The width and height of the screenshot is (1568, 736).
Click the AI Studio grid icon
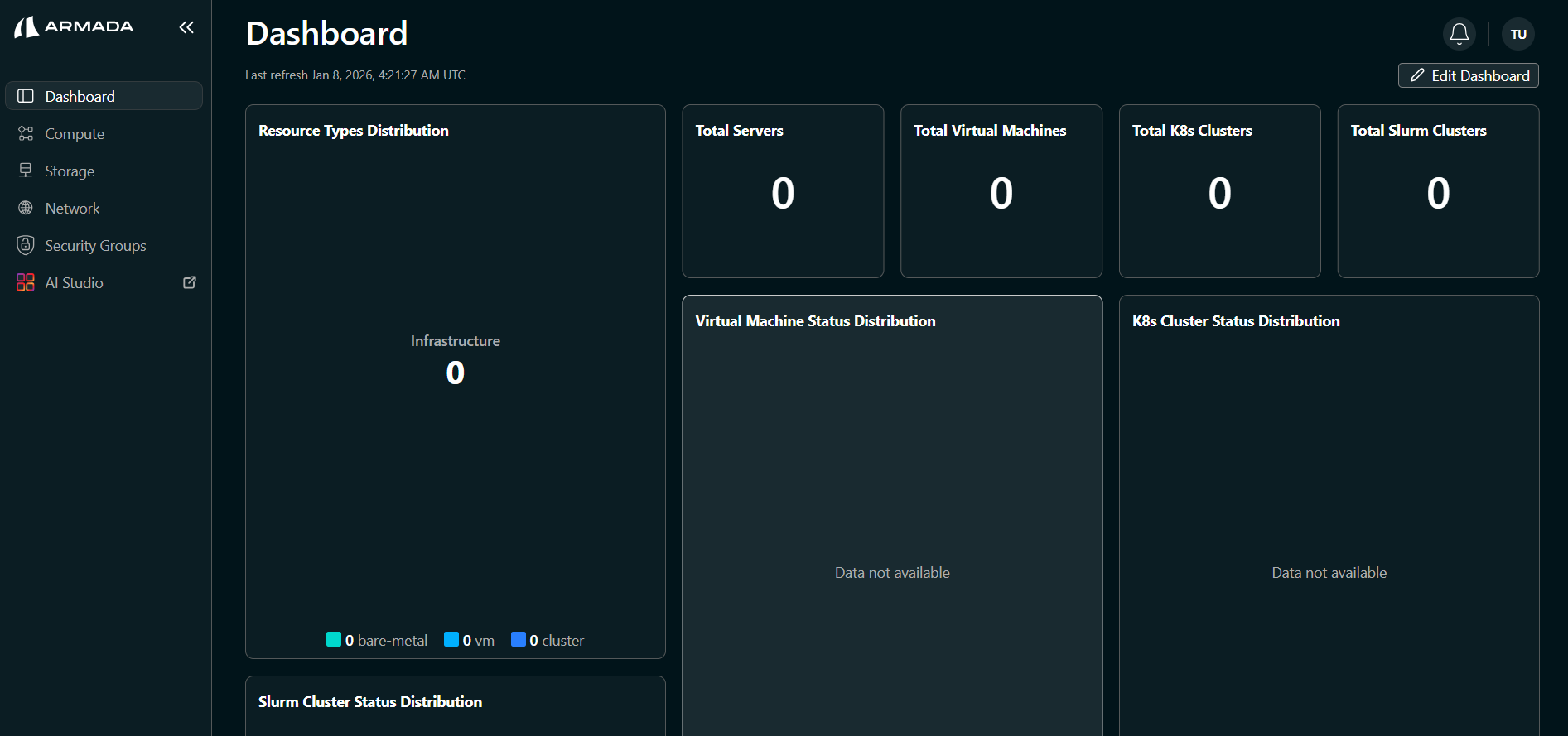26,282
